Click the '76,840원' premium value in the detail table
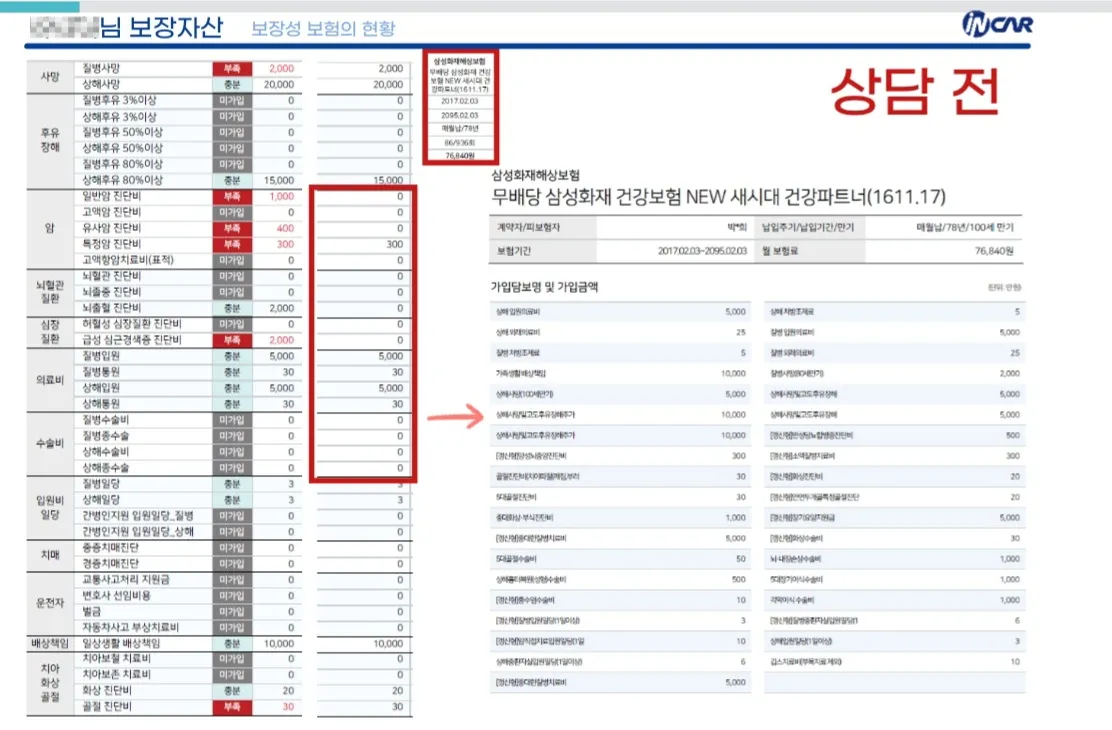Image resolution: width=1112 pixels, height=730 pixels. pos(994,251)
